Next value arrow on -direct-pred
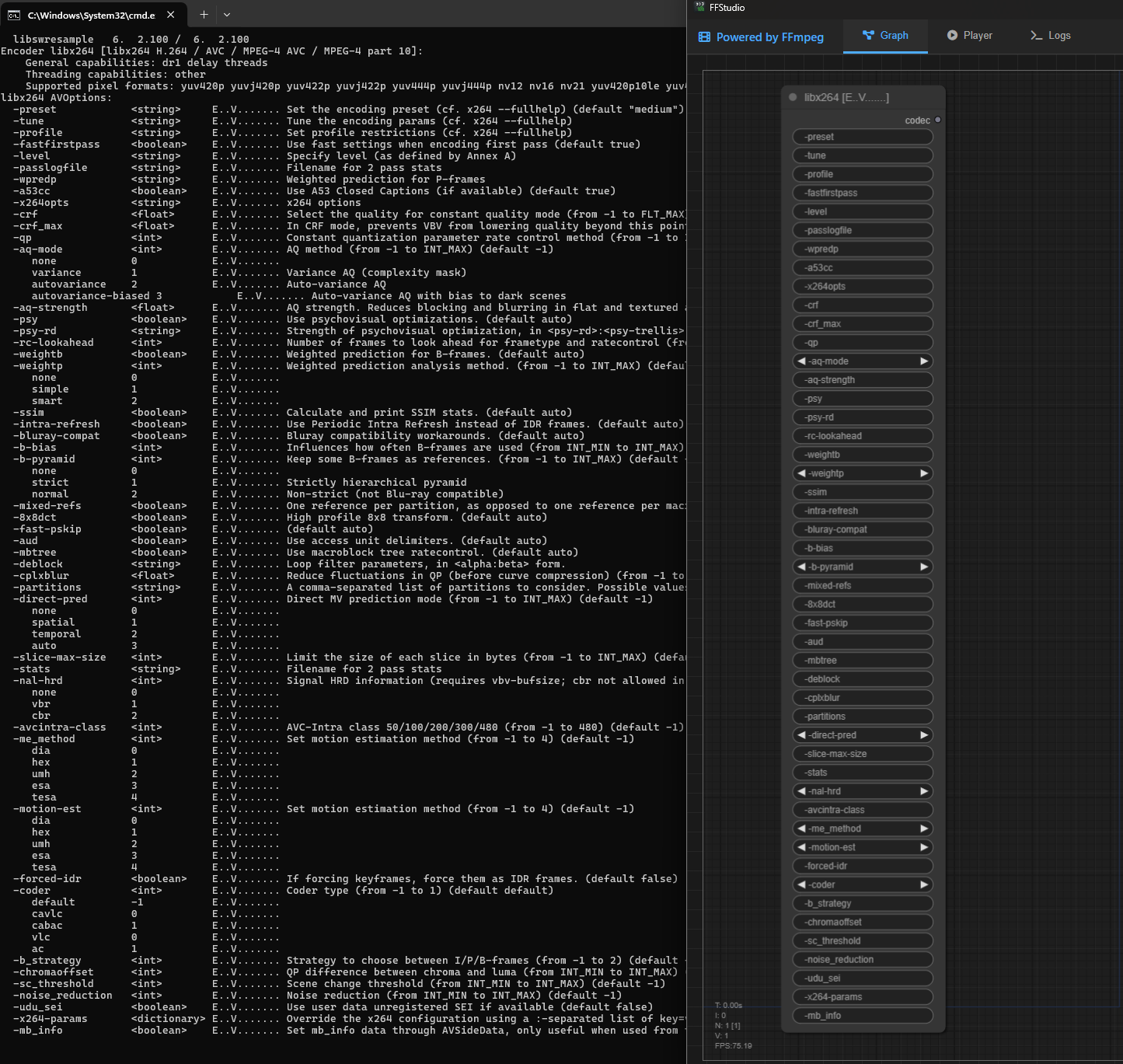Viewport: 1123px width, 1064px height. [x=924, y=735]
